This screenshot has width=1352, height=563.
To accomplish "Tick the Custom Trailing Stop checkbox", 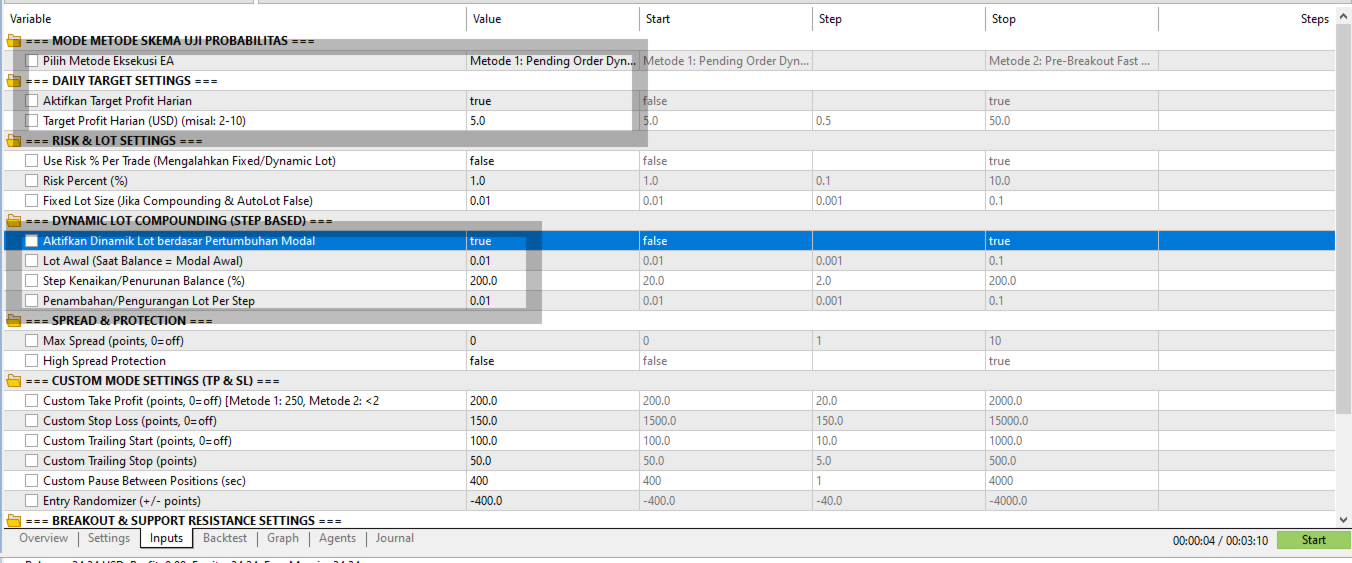I will pos(32,461).
